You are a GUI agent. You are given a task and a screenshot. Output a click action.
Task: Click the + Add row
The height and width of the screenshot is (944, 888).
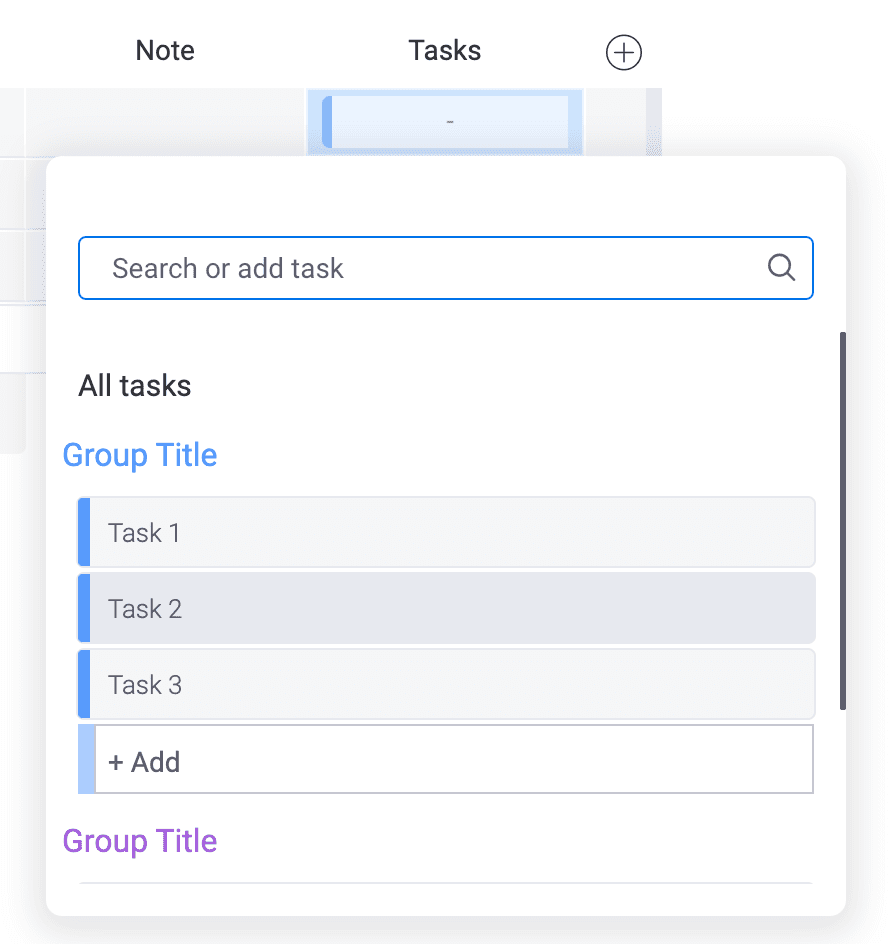(x=446, y=759)
